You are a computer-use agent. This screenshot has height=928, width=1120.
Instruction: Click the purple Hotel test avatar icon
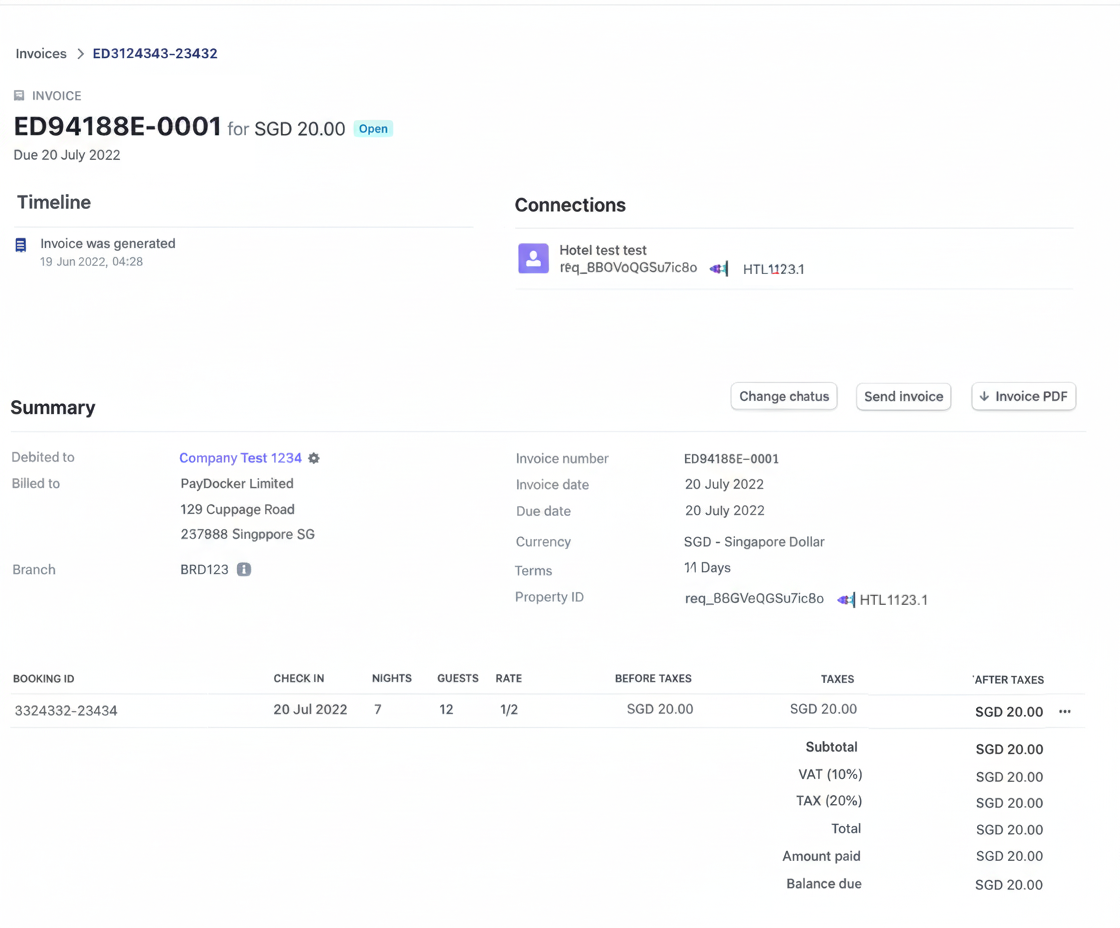pos(533,258)
